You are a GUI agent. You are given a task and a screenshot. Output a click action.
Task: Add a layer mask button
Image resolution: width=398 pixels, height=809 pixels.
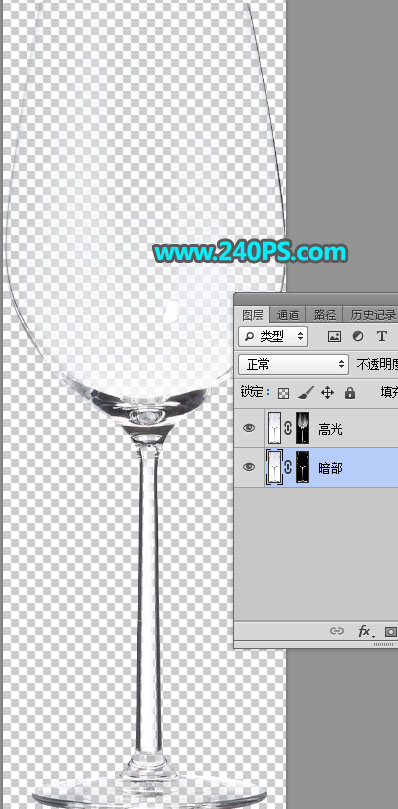click(x=391, y=631)
